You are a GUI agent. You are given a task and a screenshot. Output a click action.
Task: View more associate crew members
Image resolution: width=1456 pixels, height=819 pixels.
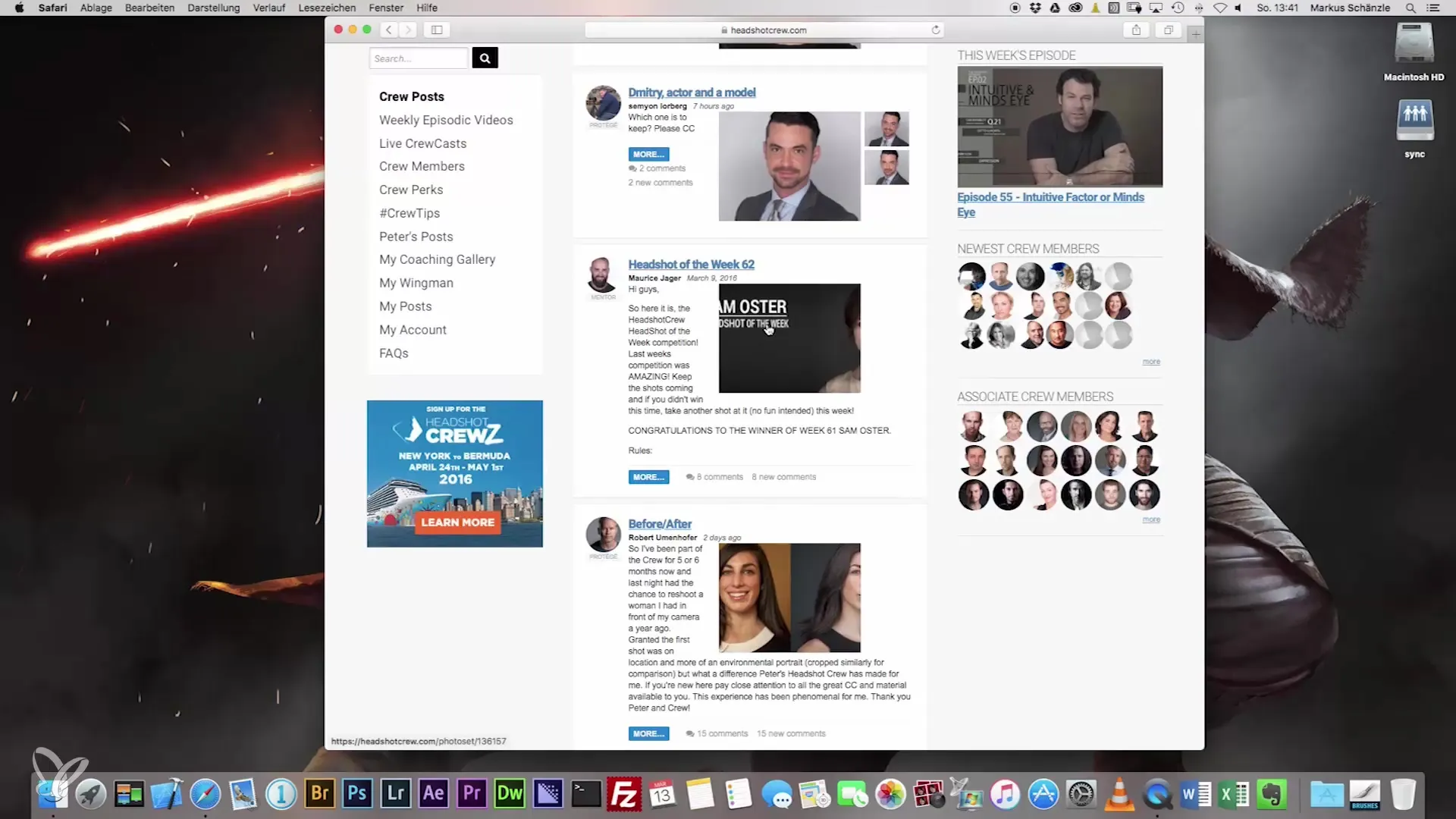[1151, 519]
